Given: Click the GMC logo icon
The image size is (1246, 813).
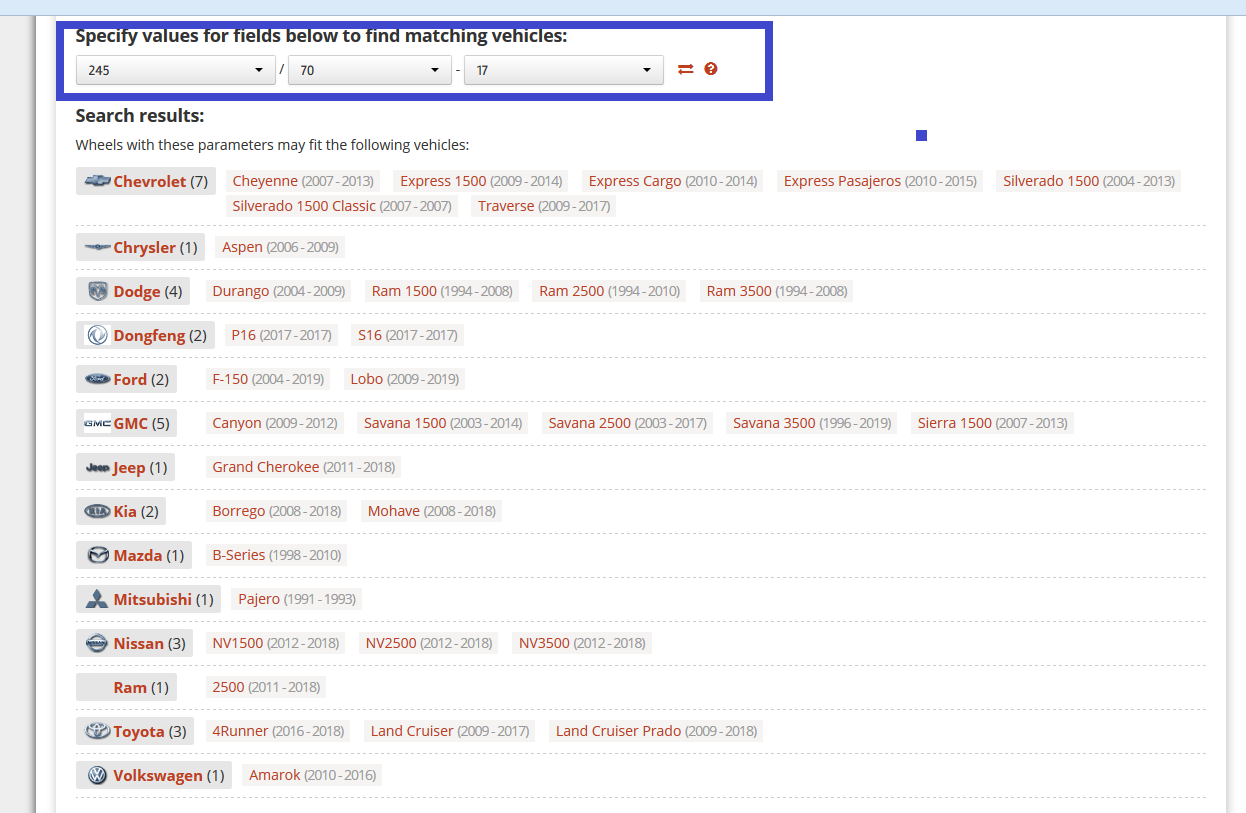Looking at the screenshot, I should tap(97, 423).
